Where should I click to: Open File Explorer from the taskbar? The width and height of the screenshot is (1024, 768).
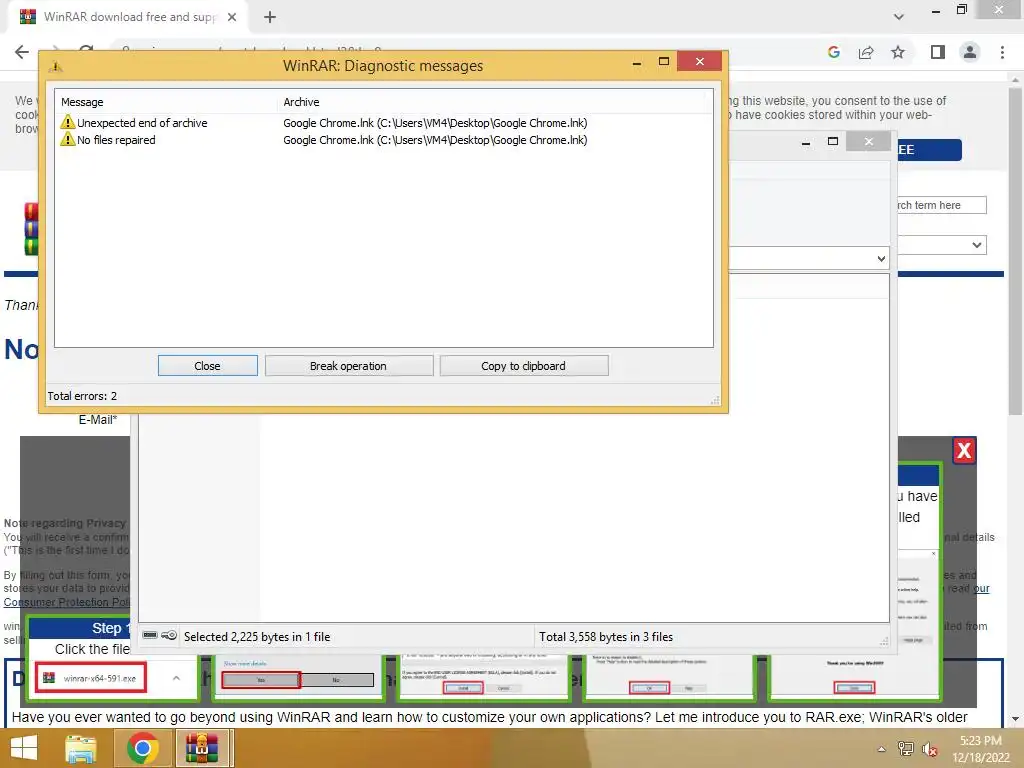point(81,748)
